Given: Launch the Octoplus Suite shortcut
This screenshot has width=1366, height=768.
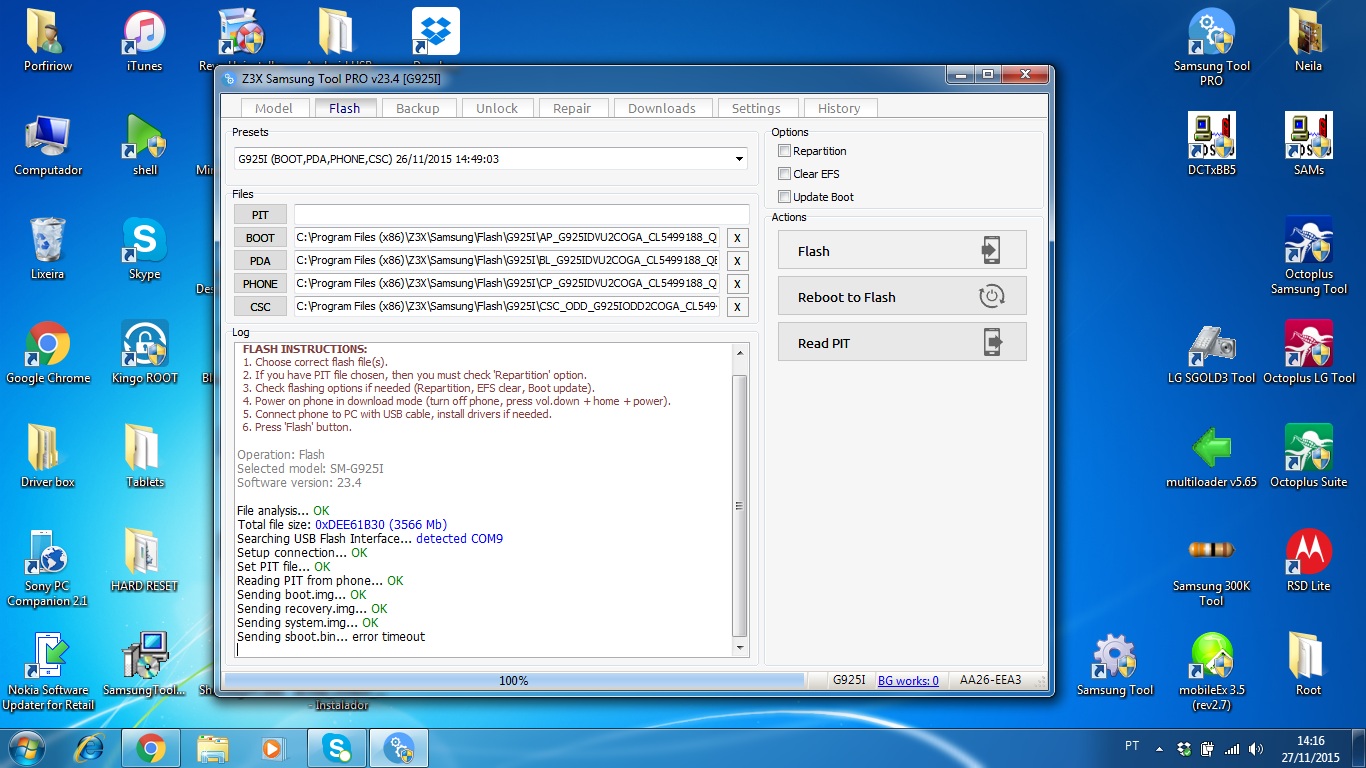Looking at the screenshot, I should (x=1308, y=457).
